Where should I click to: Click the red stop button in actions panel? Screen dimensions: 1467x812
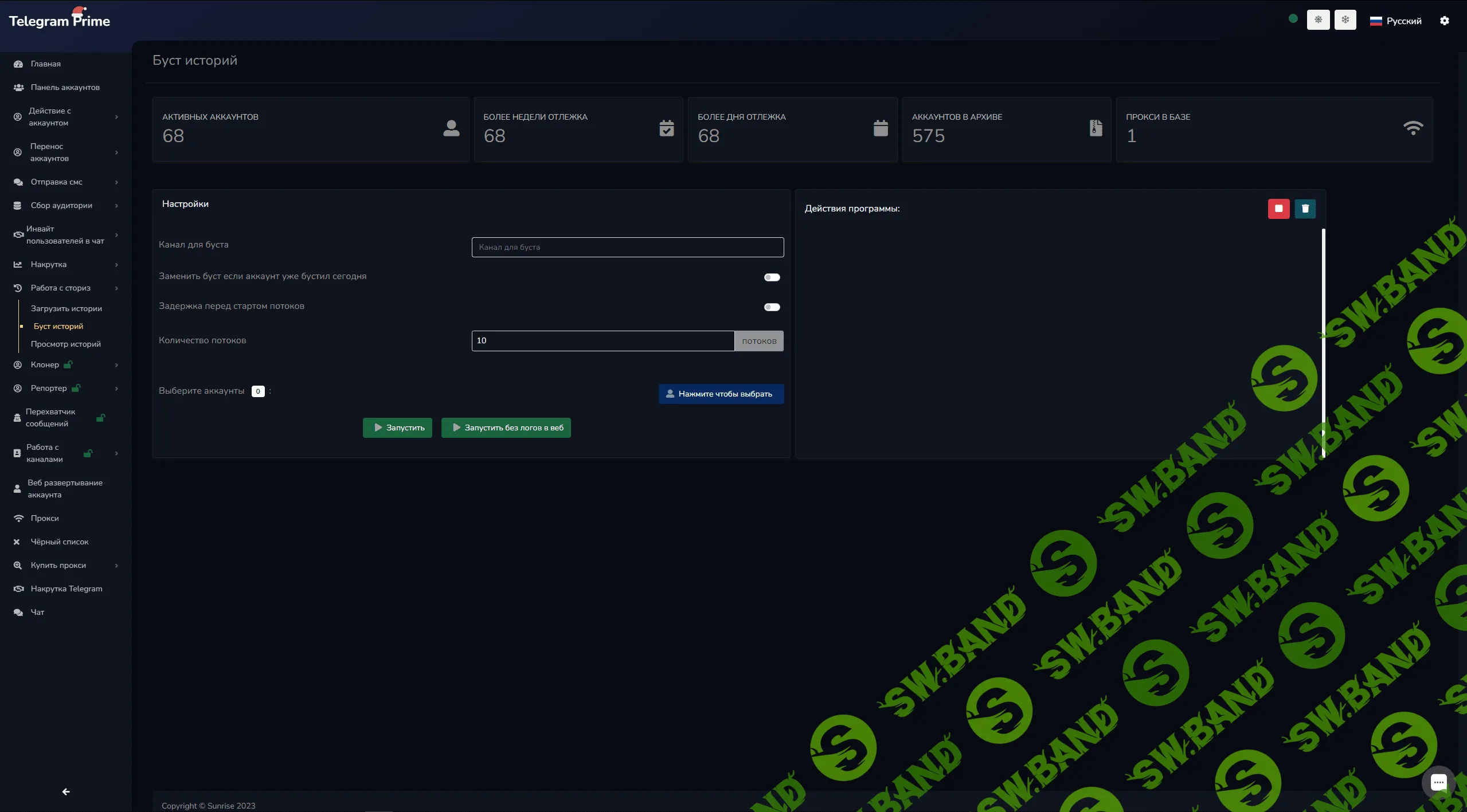click(x=1278, y=209)
